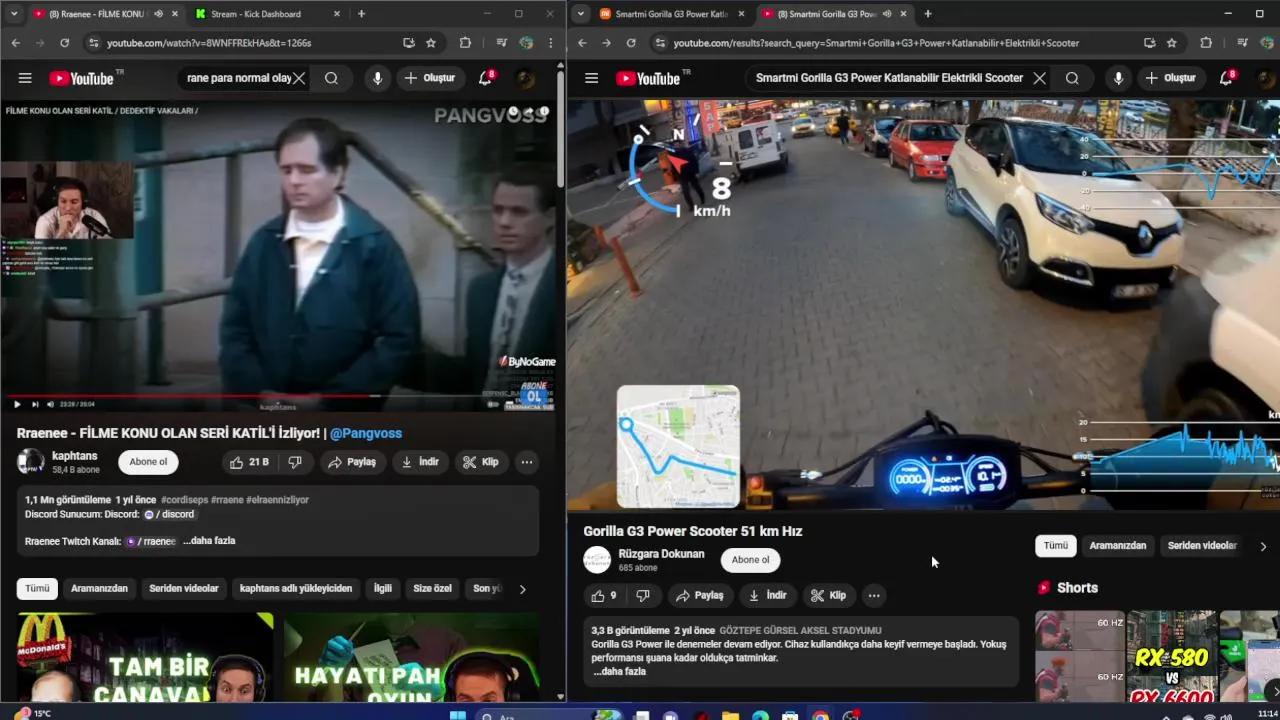Expand left video description with daha fazla
Viewport: 1280px width, 720px height.
pos(209,541)
